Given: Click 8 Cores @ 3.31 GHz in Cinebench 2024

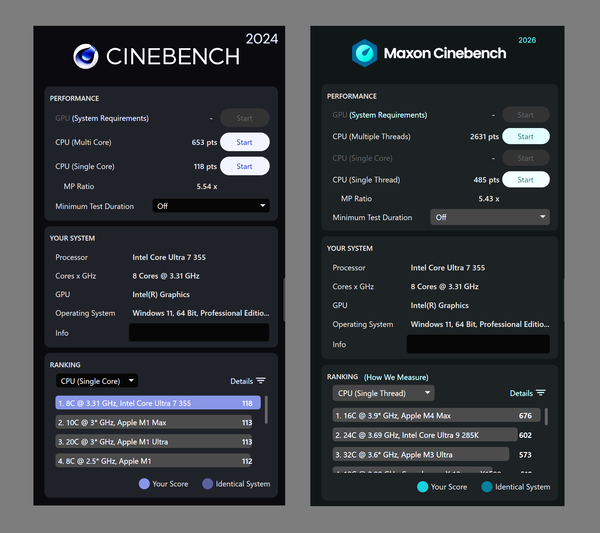Looking at the screenshot, I should coord(166,276).
